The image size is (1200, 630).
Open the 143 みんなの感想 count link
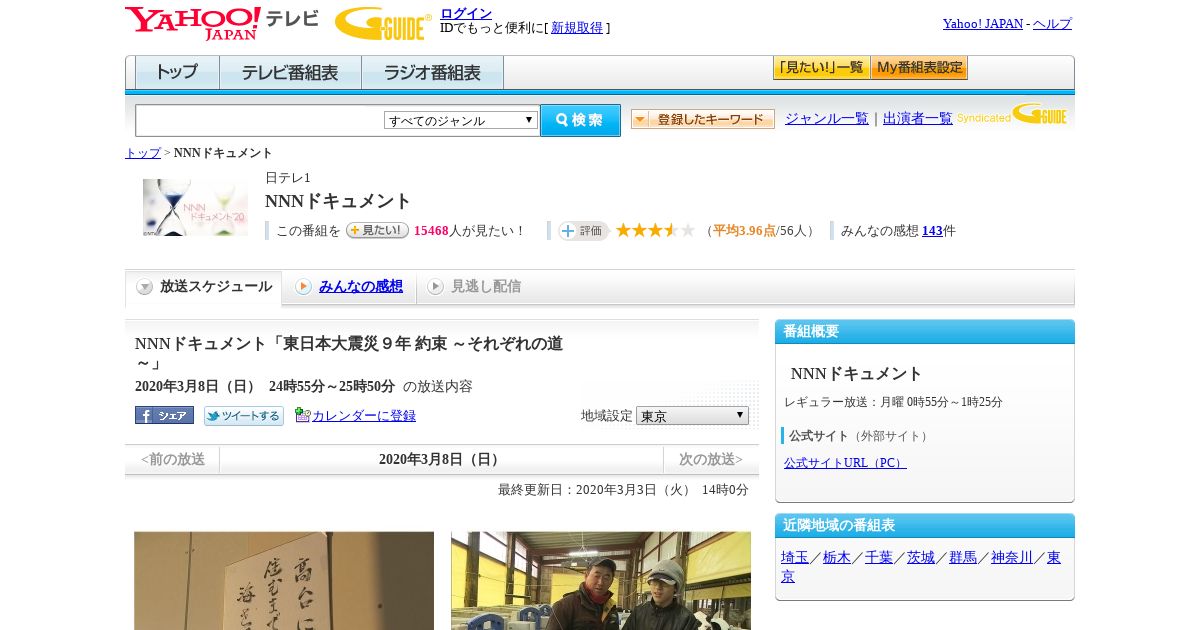pos(932,230)
